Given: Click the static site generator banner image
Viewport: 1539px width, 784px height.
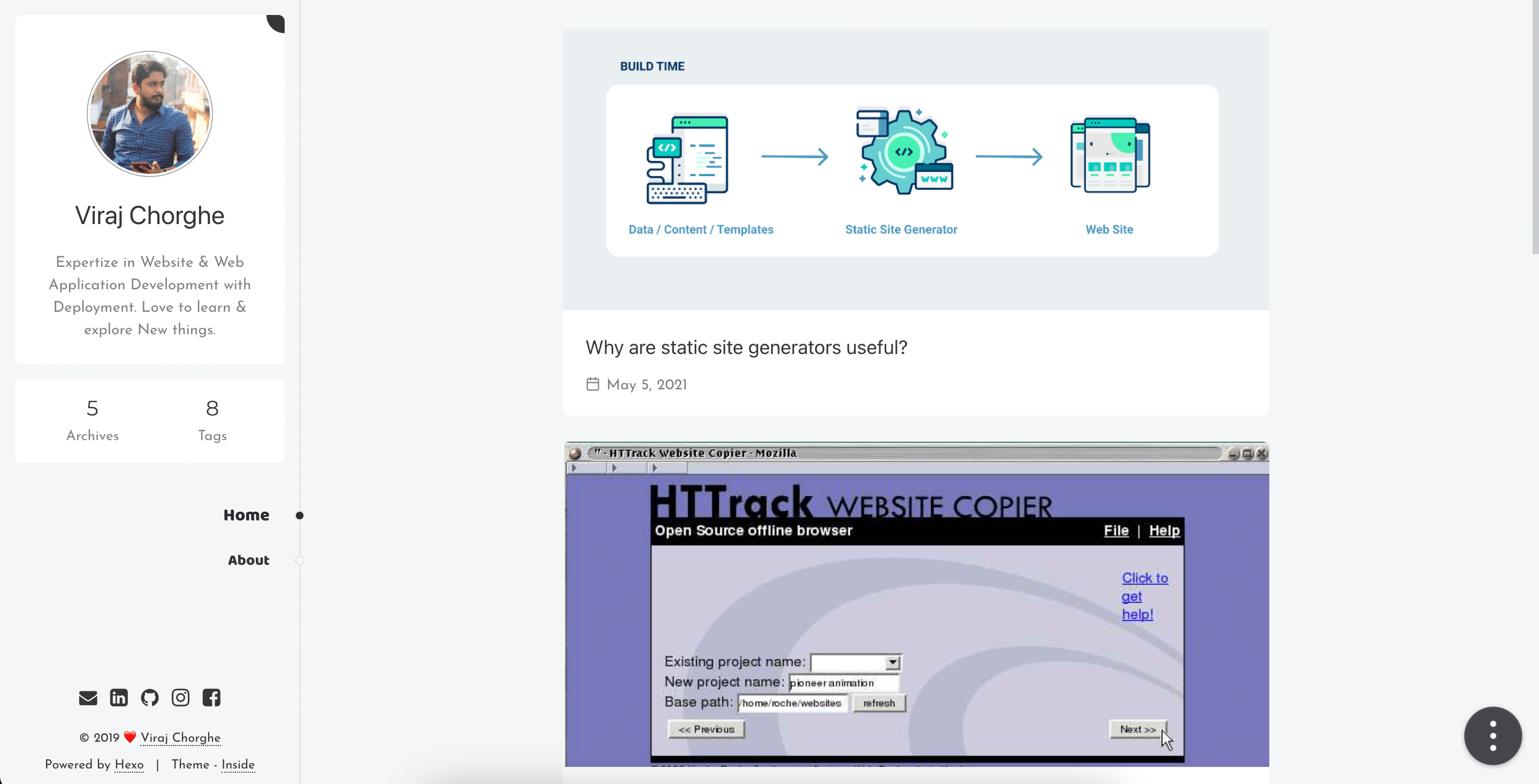Looking at the screenshot, I should pos(915,170).
